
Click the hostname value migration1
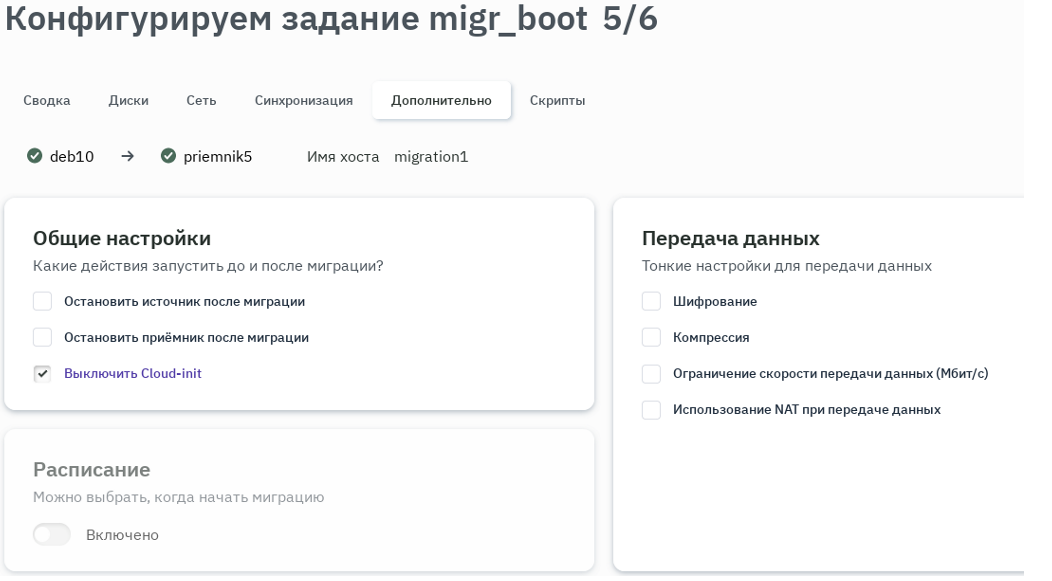pos(430,156)
